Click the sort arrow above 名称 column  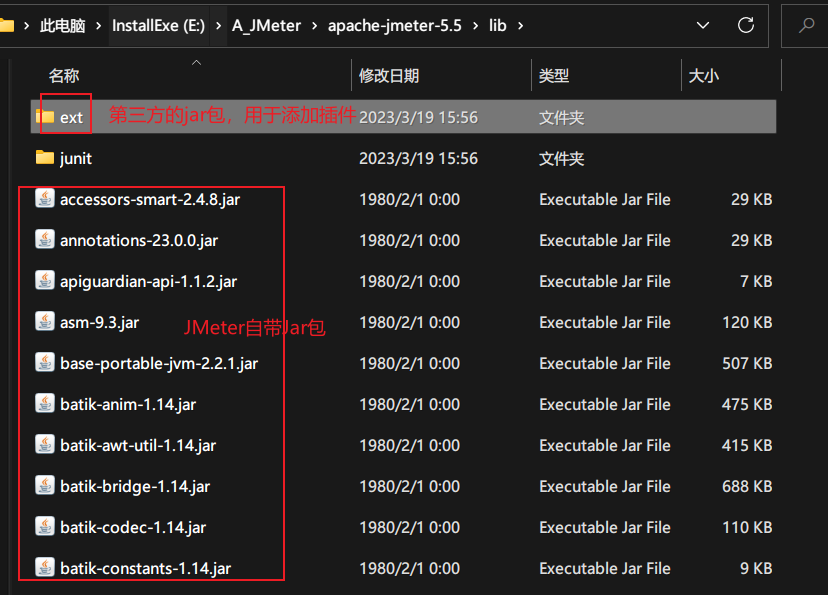click(196, 62)
